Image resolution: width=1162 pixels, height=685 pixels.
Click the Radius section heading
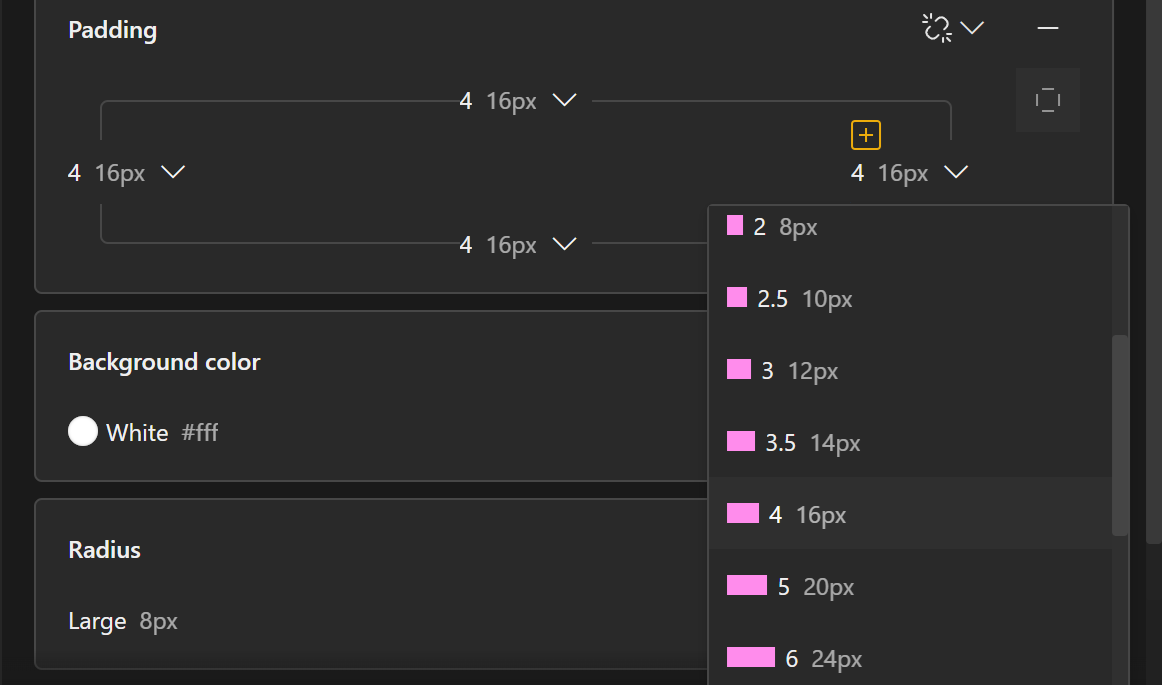pos(104,550)
